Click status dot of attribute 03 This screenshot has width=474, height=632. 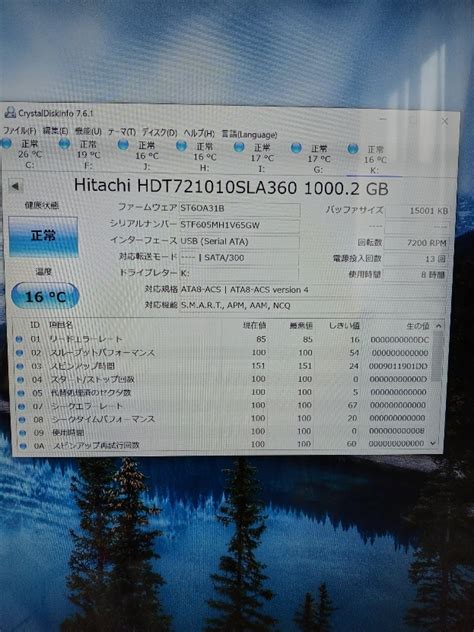coord(19,366)
